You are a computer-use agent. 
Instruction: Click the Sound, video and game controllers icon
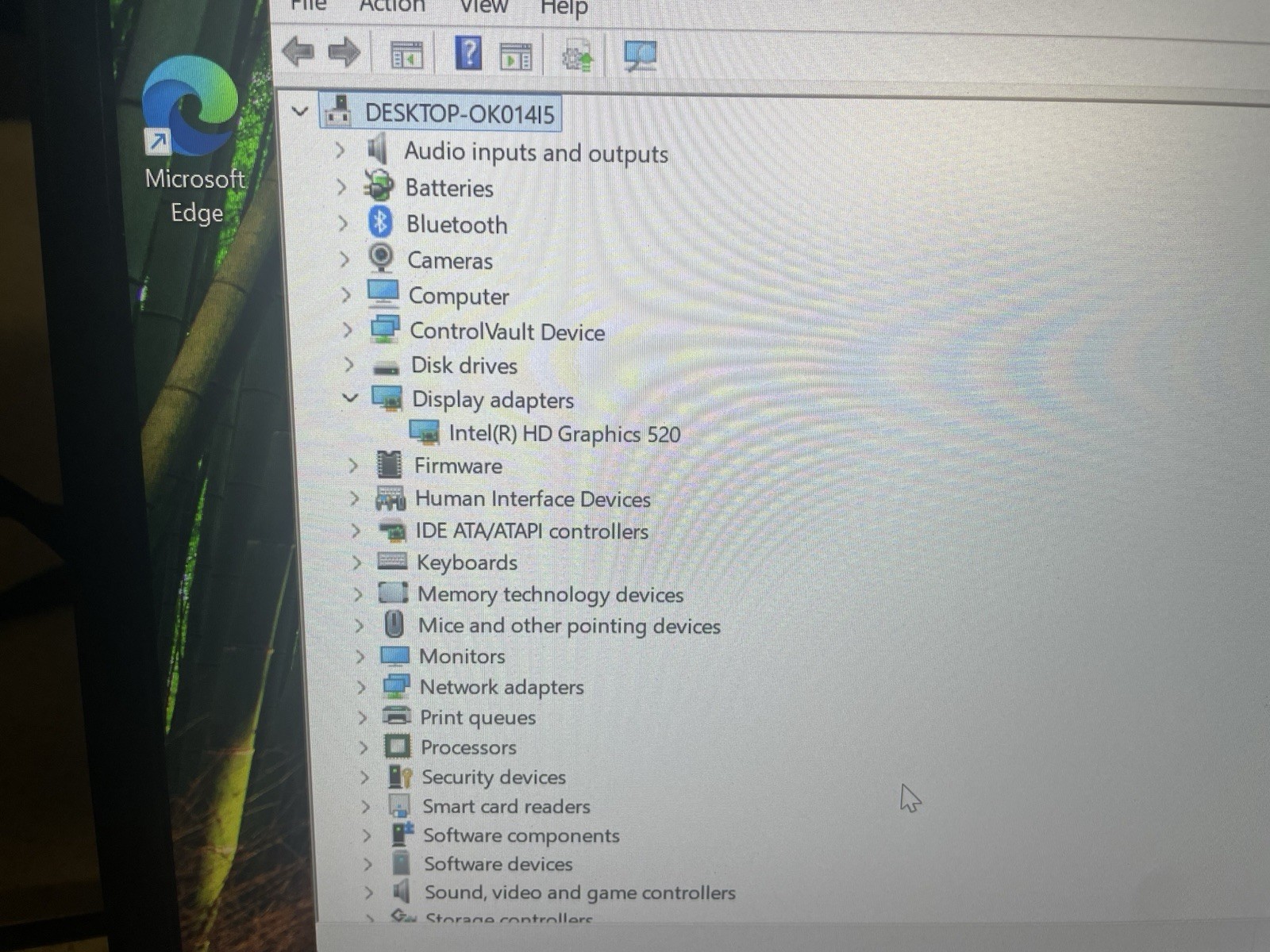(402, 892)
